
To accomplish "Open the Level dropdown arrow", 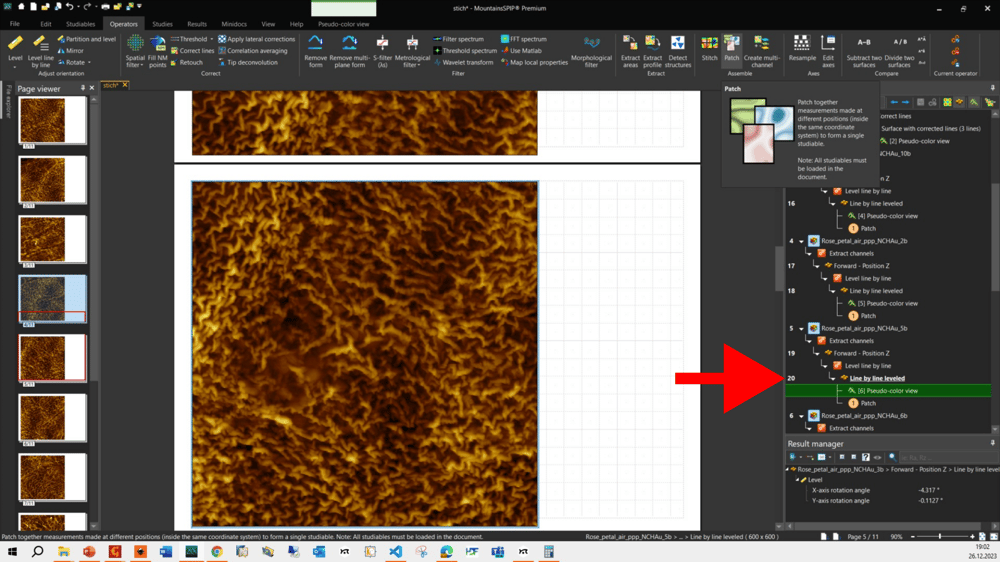I will (15, 66).
